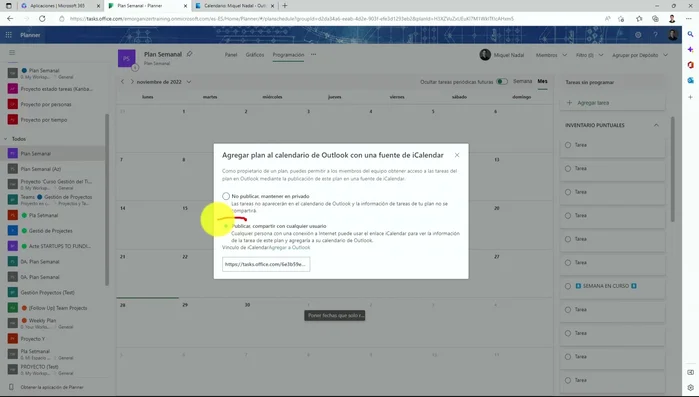
Task: Open the Edge sidebar Discover sparkle icon
Action: coord(691,49)
